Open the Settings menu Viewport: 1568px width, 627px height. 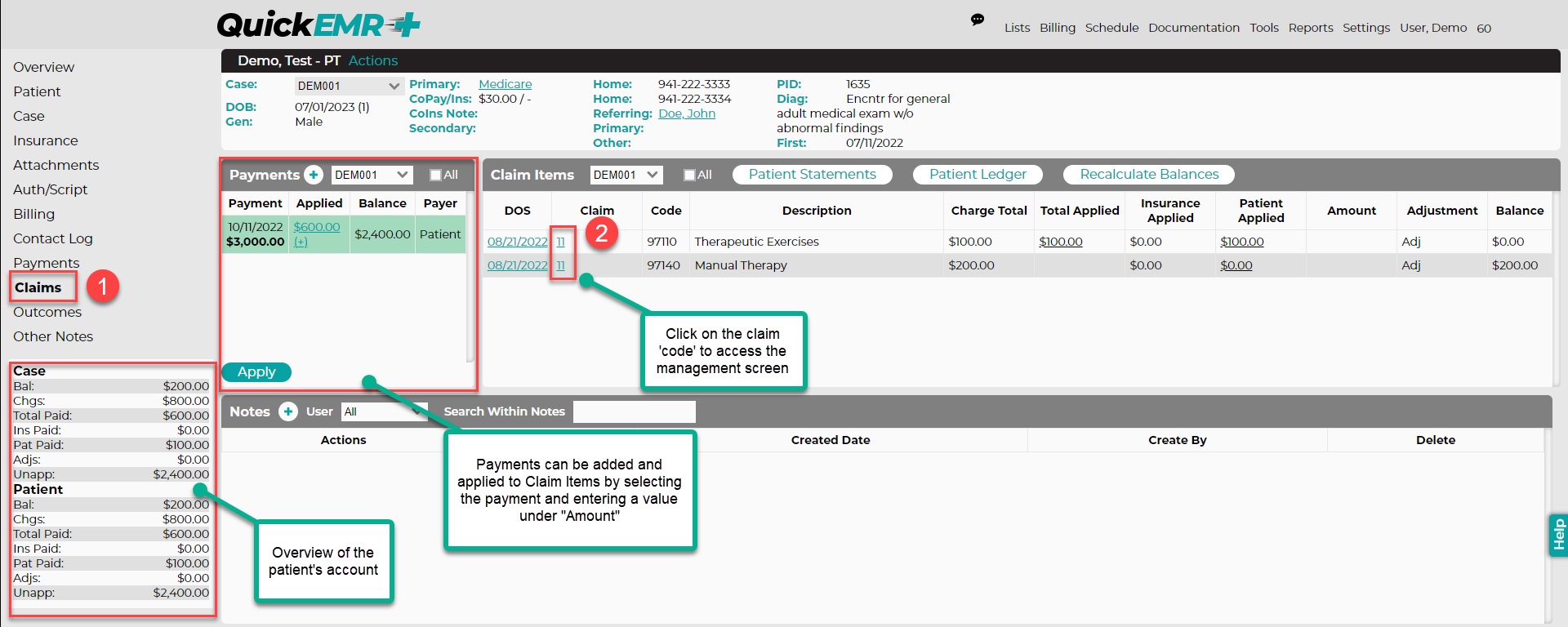pyautogui.click(x=1366, y=28)
